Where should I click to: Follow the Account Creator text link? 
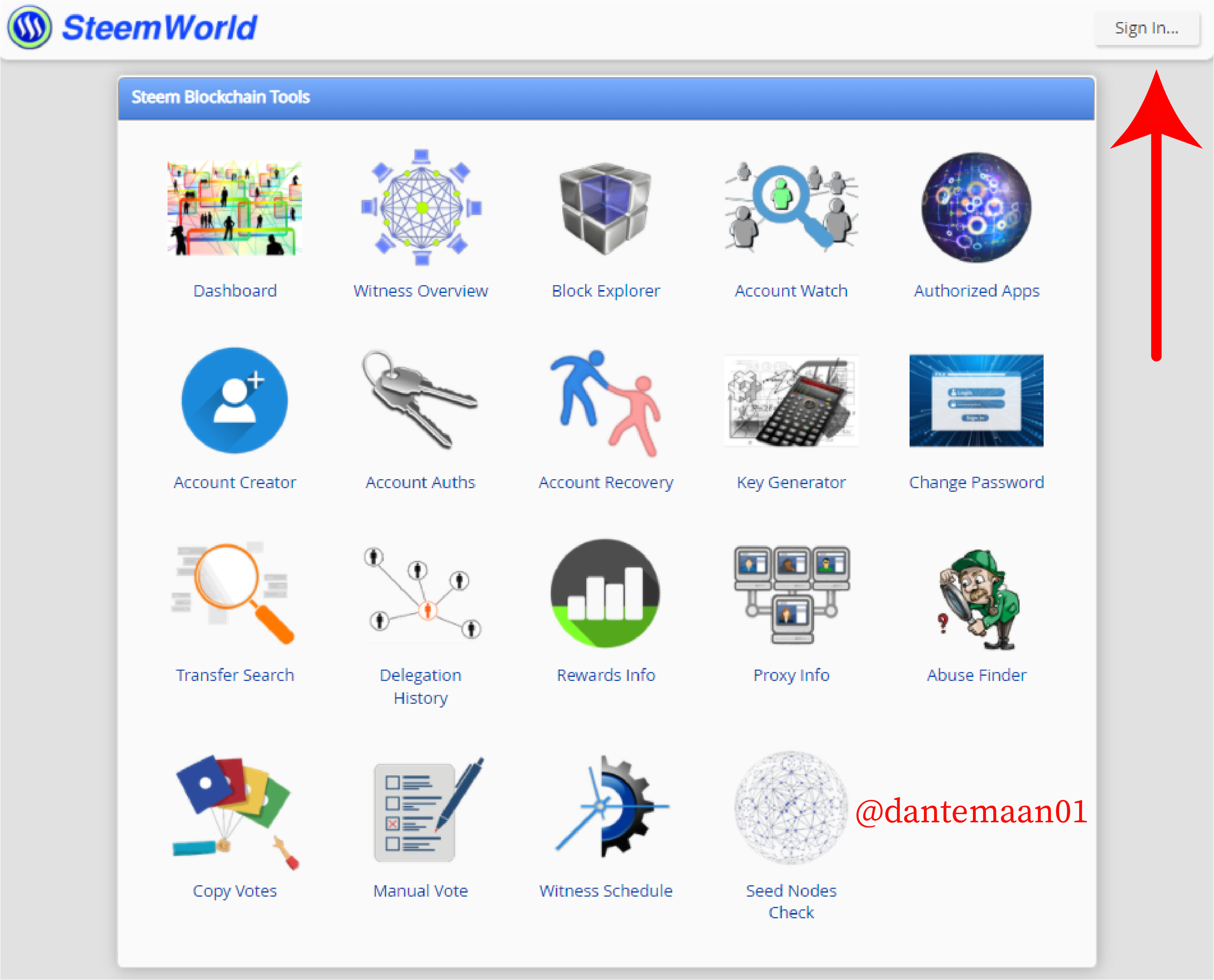(x=235, y=483)
